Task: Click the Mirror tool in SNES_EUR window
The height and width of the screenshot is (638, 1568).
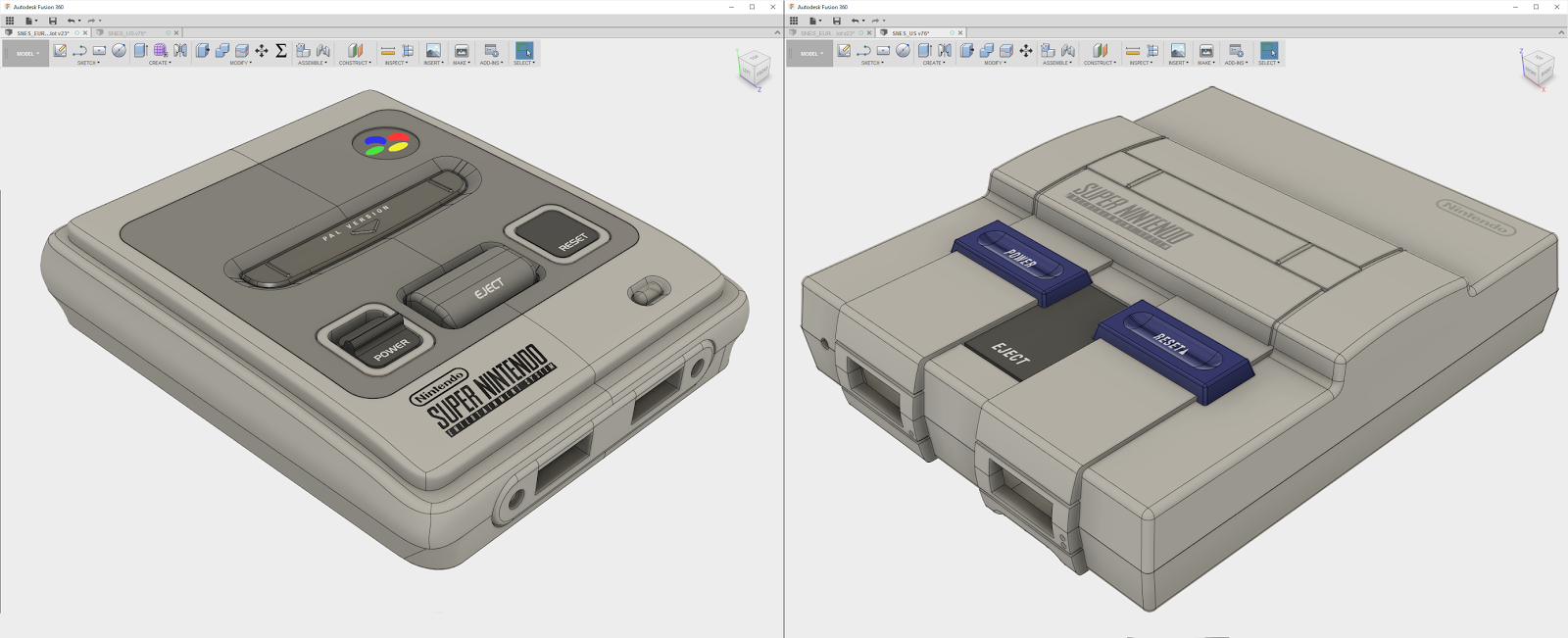Action: click(x=180, y=51)
